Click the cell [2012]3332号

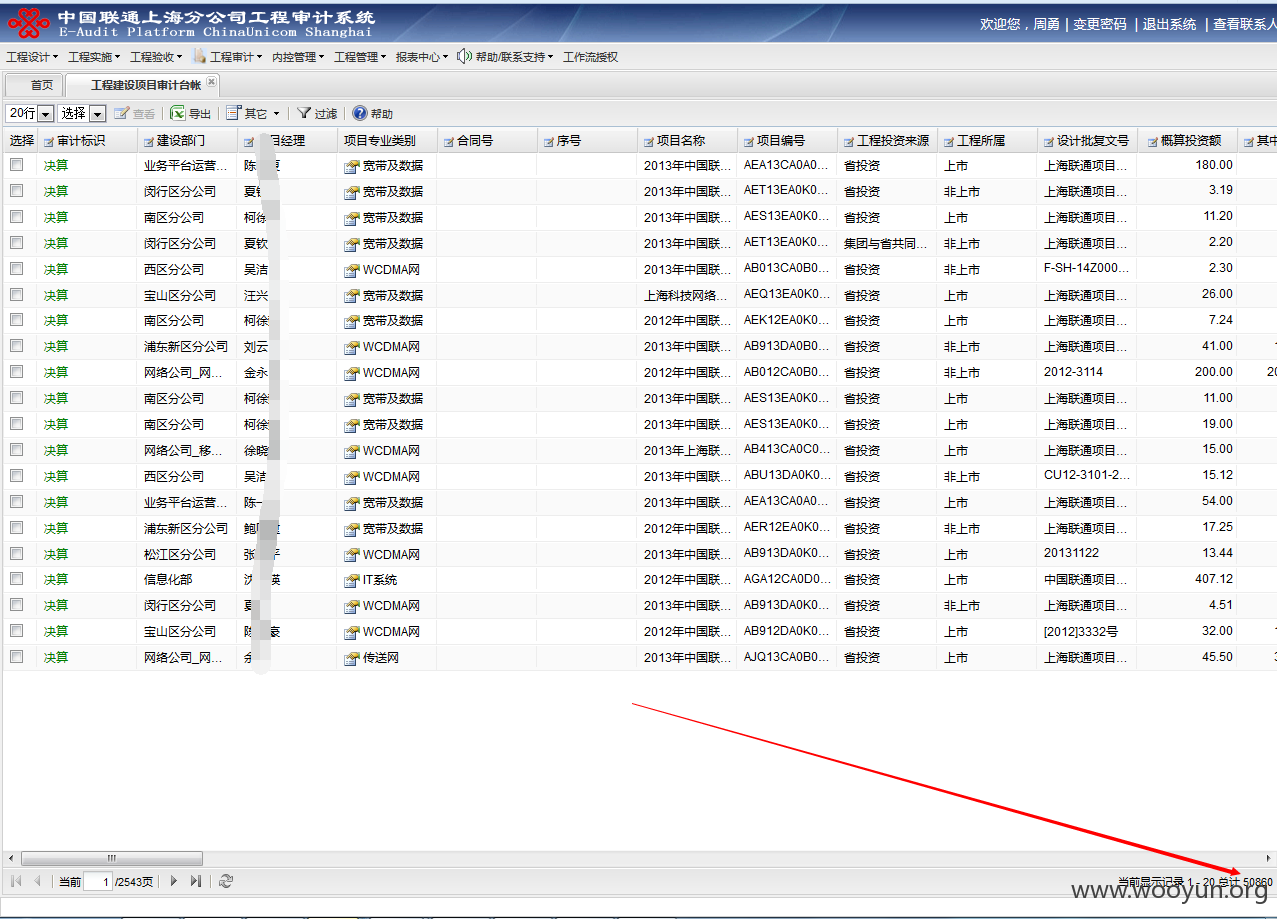(1081, 631)
